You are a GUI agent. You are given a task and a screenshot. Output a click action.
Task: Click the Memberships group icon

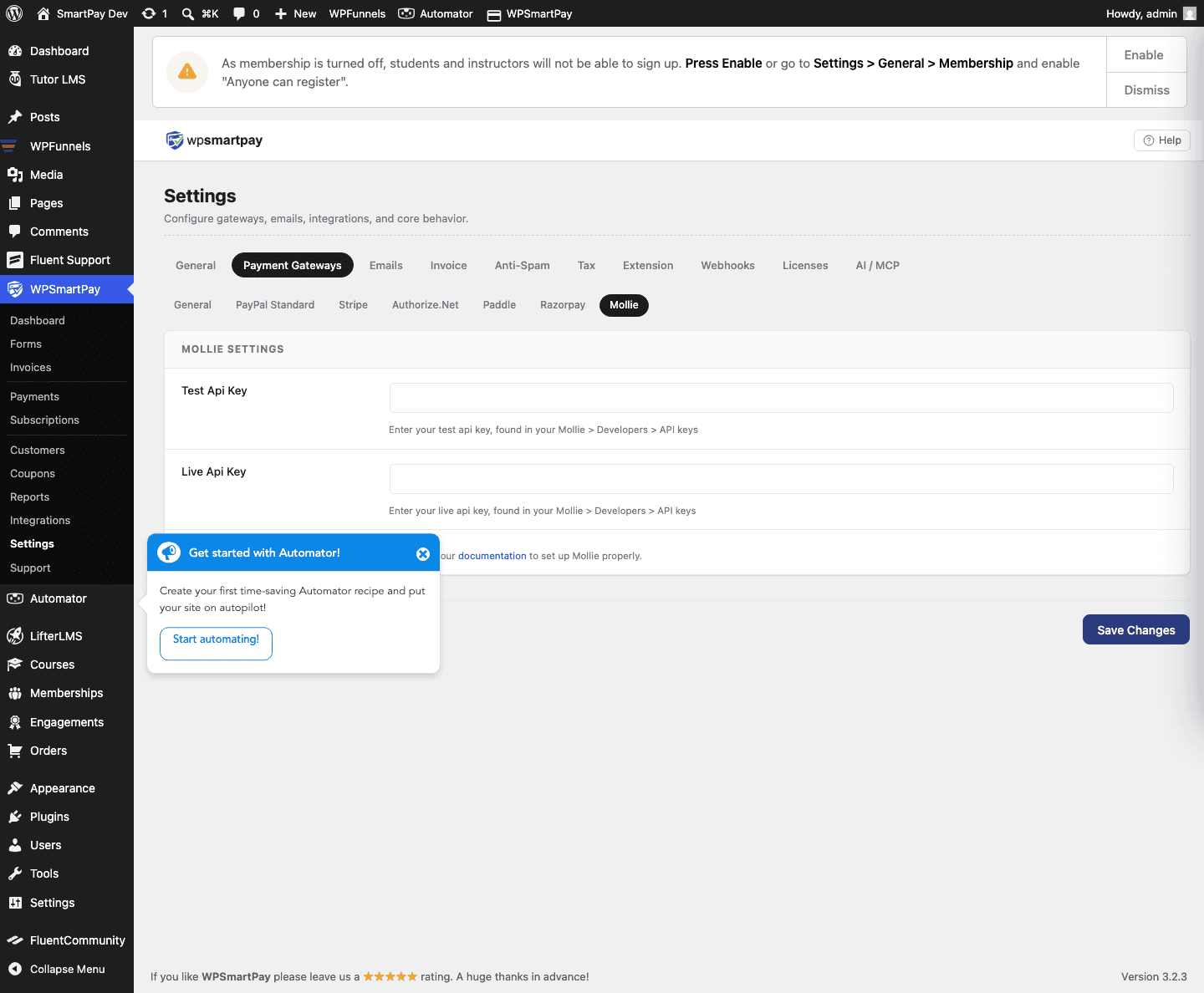point(15,693)
